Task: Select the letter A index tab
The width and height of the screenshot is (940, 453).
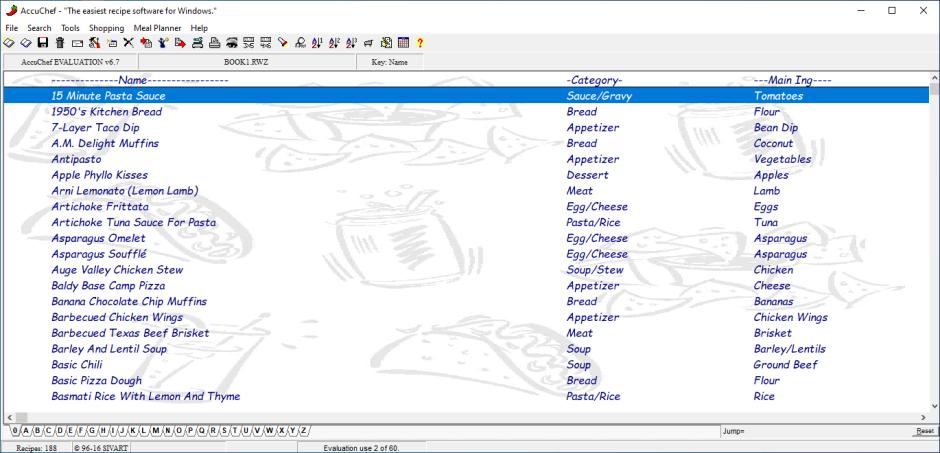Action: (x=26, y=430)
